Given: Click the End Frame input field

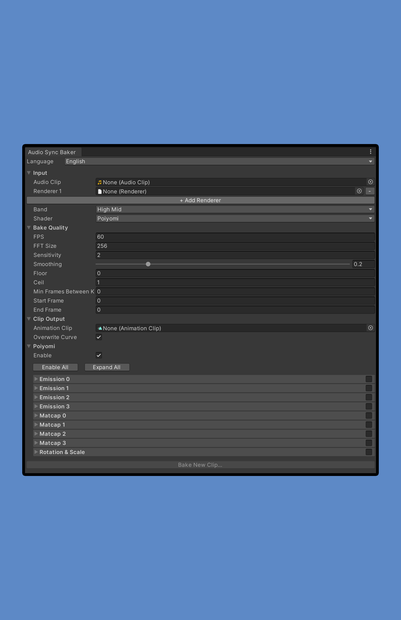Looking at the screenshot, I should click(235, 310).
